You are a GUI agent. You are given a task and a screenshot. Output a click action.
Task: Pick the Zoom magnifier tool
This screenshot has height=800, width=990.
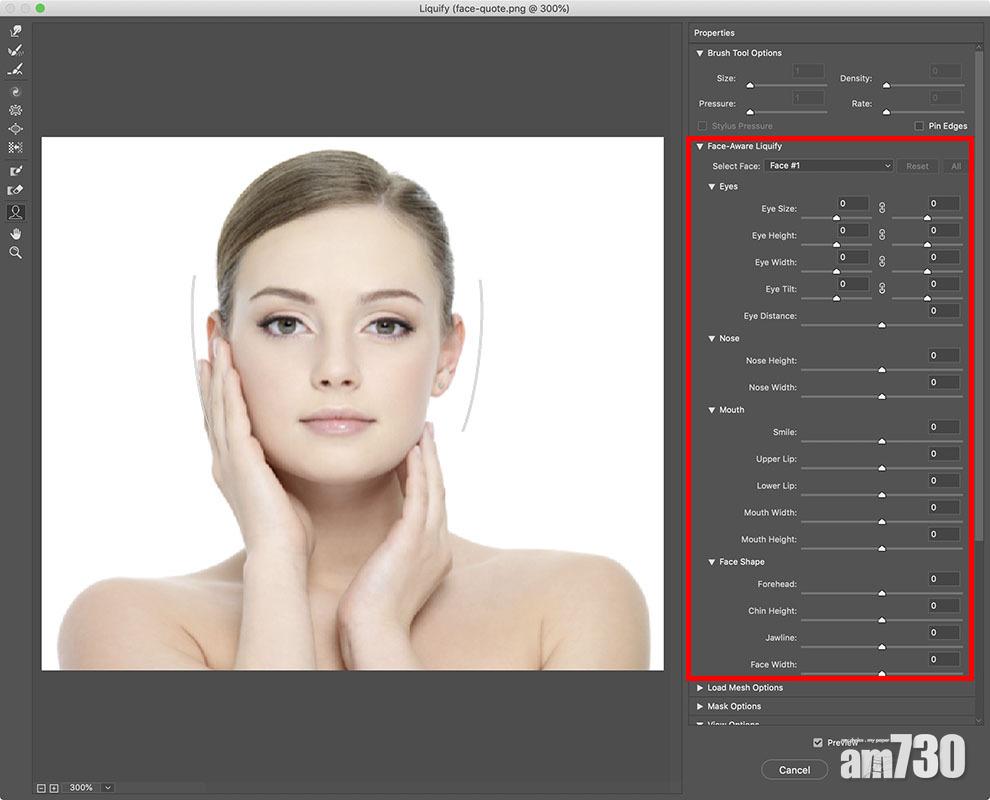click(15, 253)
